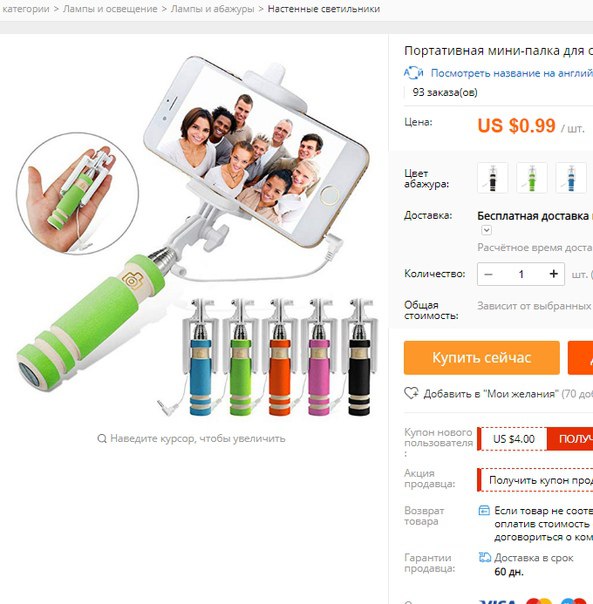Click Посмотреть название на английском link

click(x=512, y=73)
